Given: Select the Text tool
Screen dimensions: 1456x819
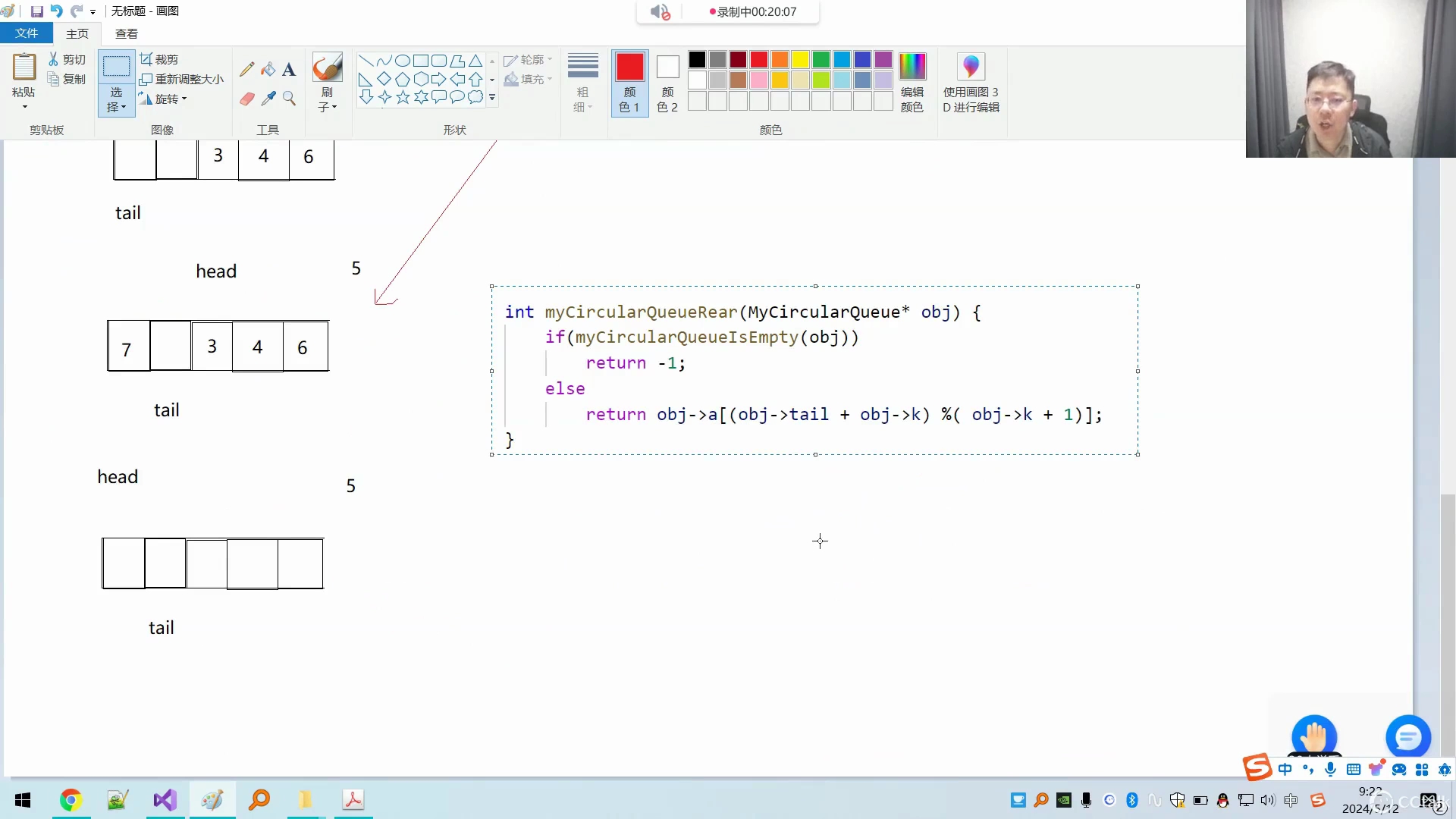Looking at the screenshot, I should coord(289,70).
